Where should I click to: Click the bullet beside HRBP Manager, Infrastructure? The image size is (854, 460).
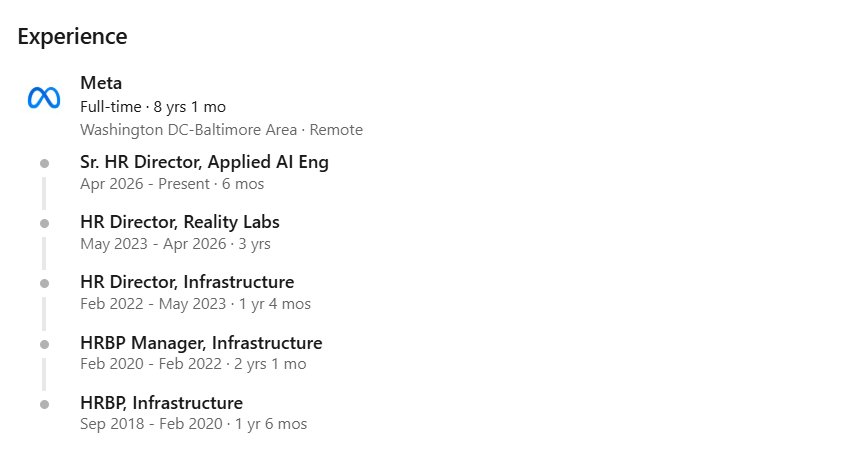point(45,344)
